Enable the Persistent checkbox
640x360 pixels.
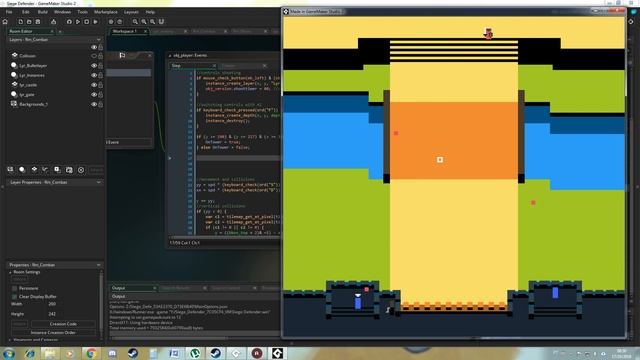(x=15, y=288)
